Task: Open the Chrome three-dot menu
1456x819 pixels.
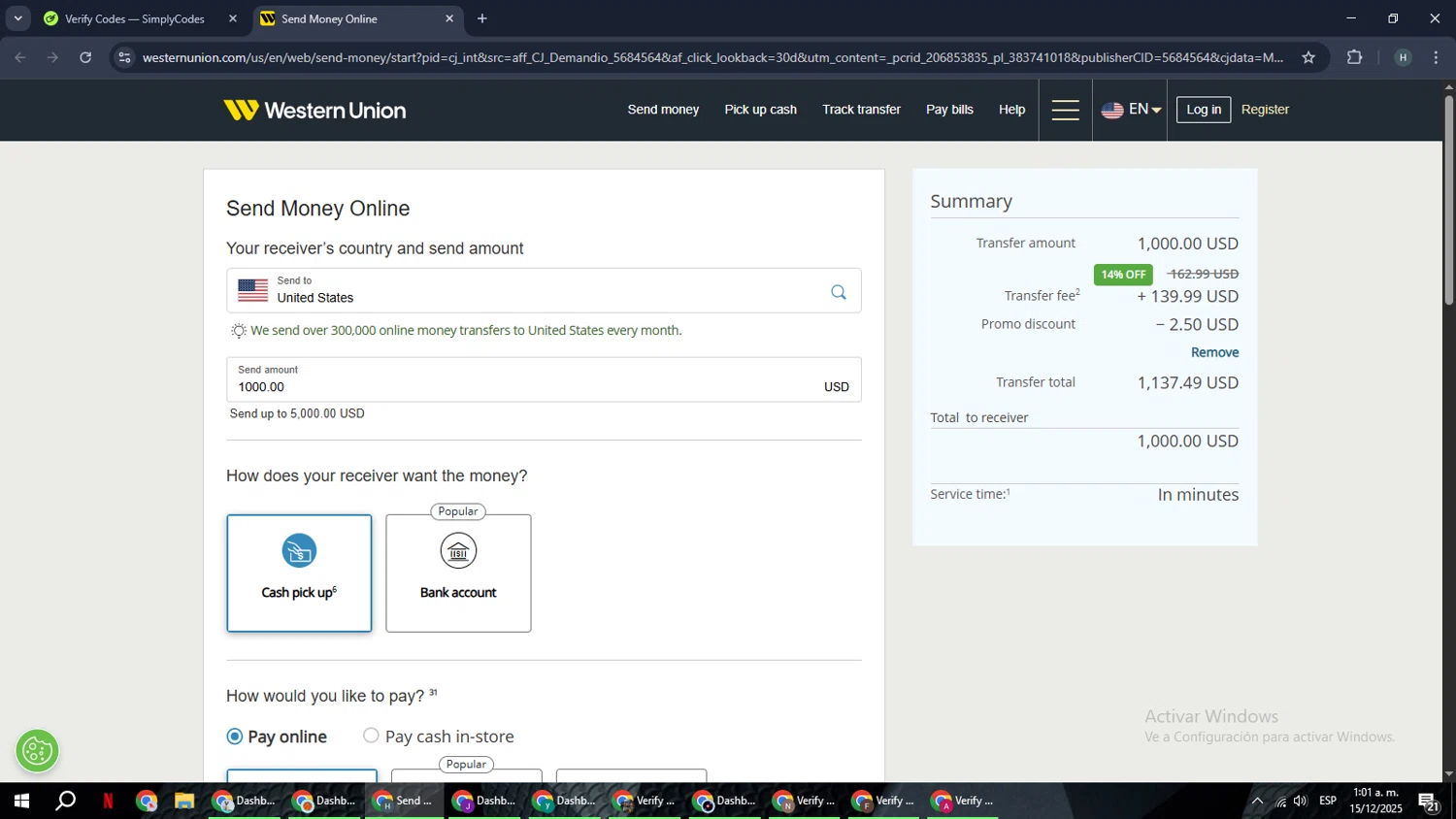Action: [1437, 57]
